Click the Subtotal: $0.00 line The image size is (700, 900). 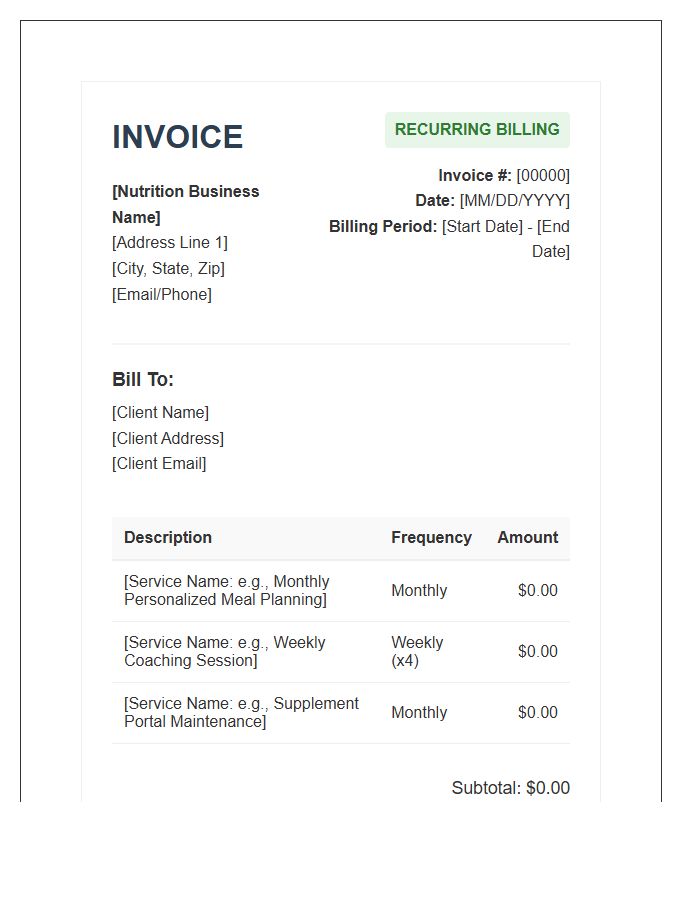511,788
